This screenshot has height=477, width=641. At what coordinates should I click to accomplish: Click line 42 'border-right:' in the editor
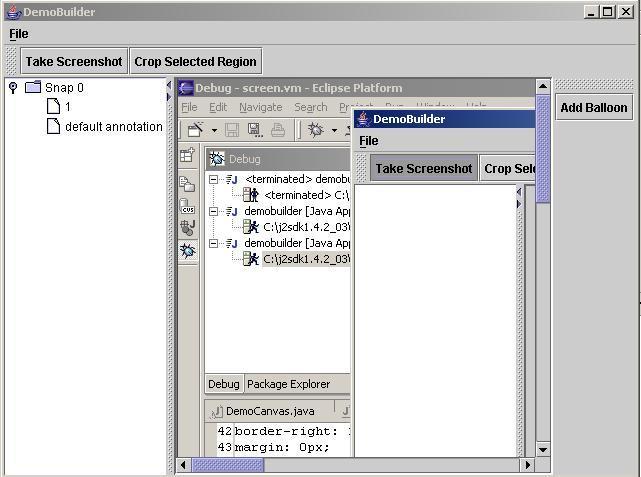pyautogui.click(x=292, y=432)
